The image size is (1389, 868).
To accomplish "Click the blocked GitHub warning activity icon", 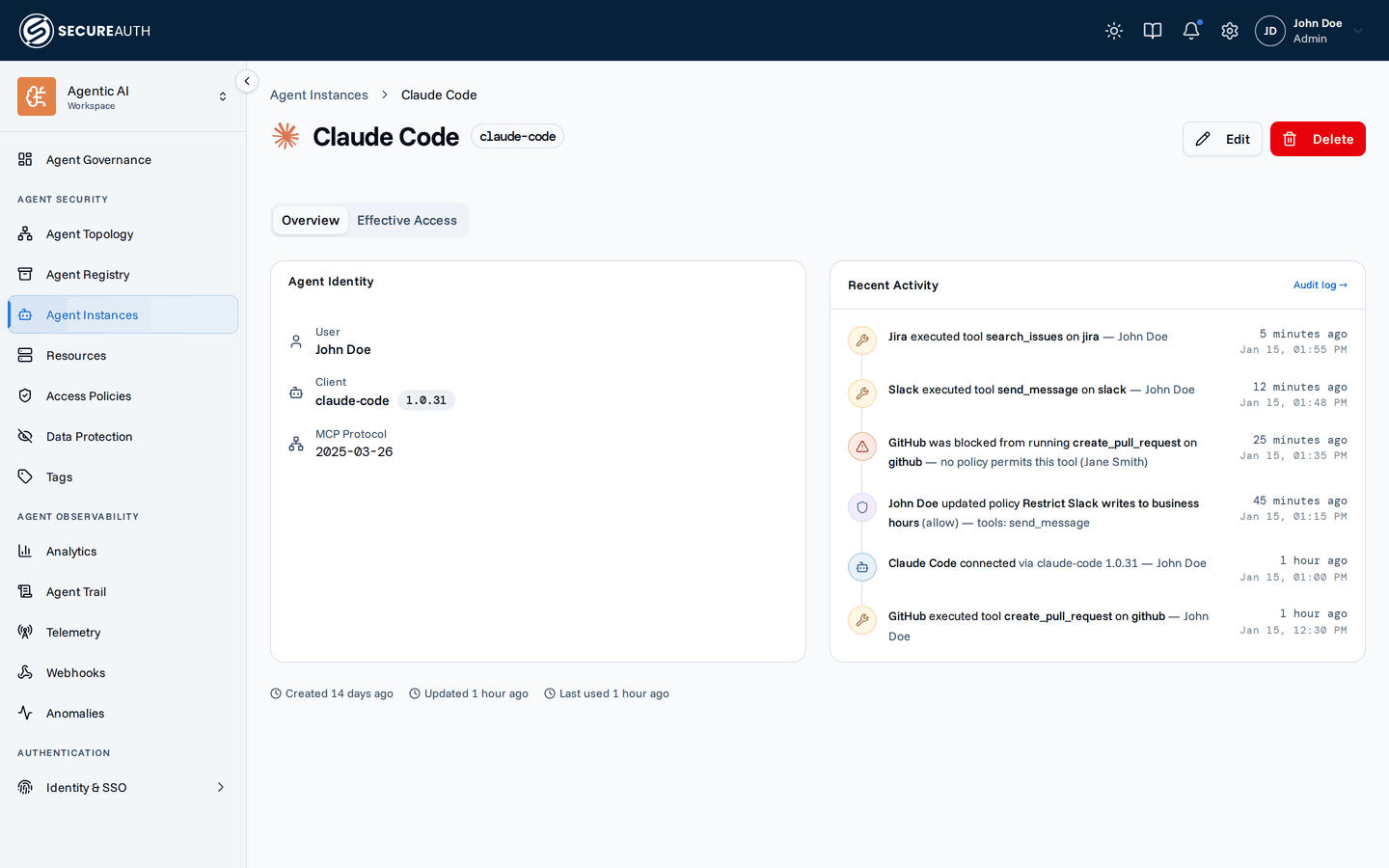I will 862,447.
